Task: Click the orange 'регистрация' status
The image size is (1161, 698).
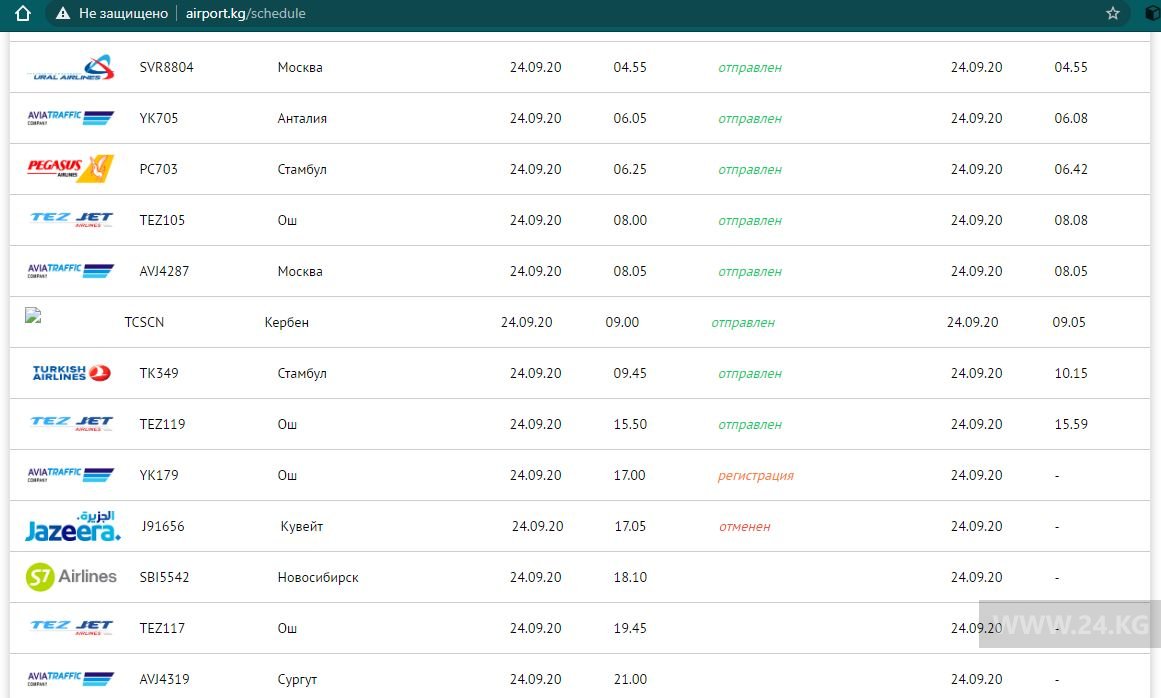Action: pyautogui.click(x=755, y=476)
